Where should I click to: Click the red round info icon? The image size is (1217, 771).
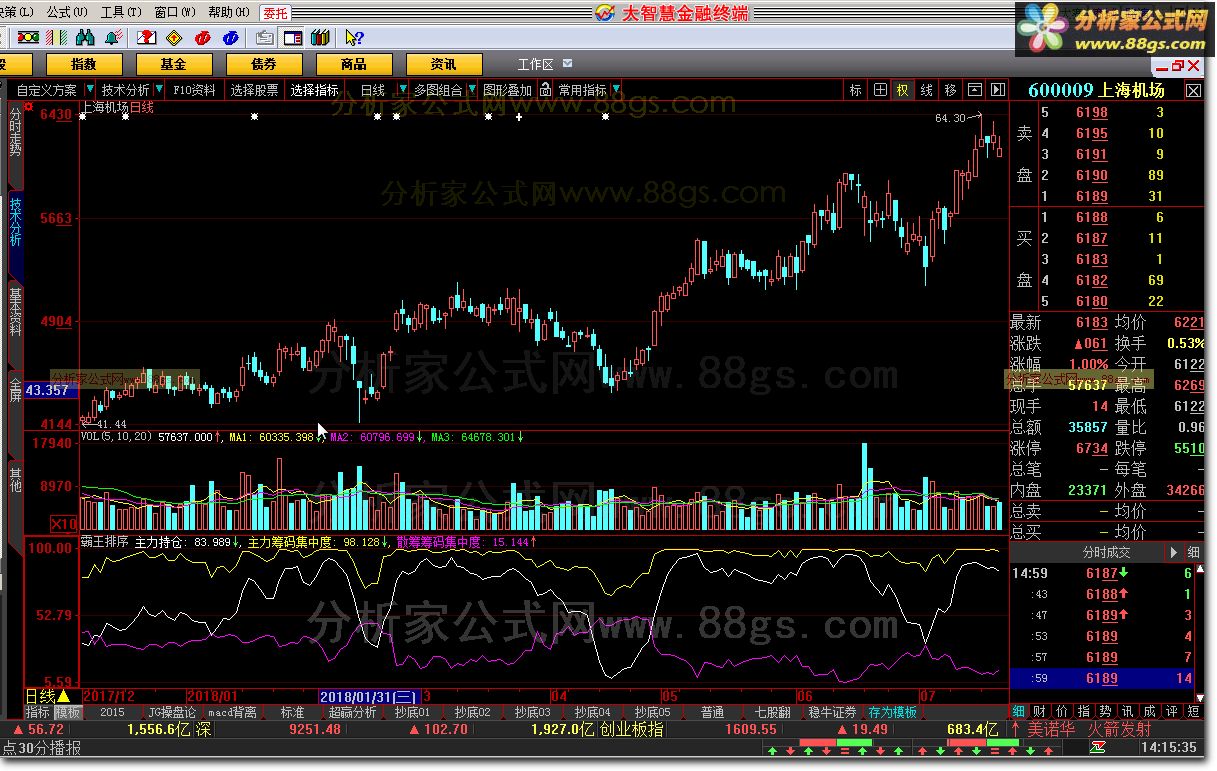pos(203,38)
